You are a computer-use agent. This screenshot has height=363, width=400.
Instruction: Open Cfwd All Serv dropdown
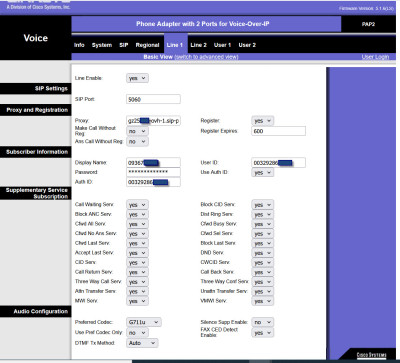pyautogui.click(x=137, y=224)
